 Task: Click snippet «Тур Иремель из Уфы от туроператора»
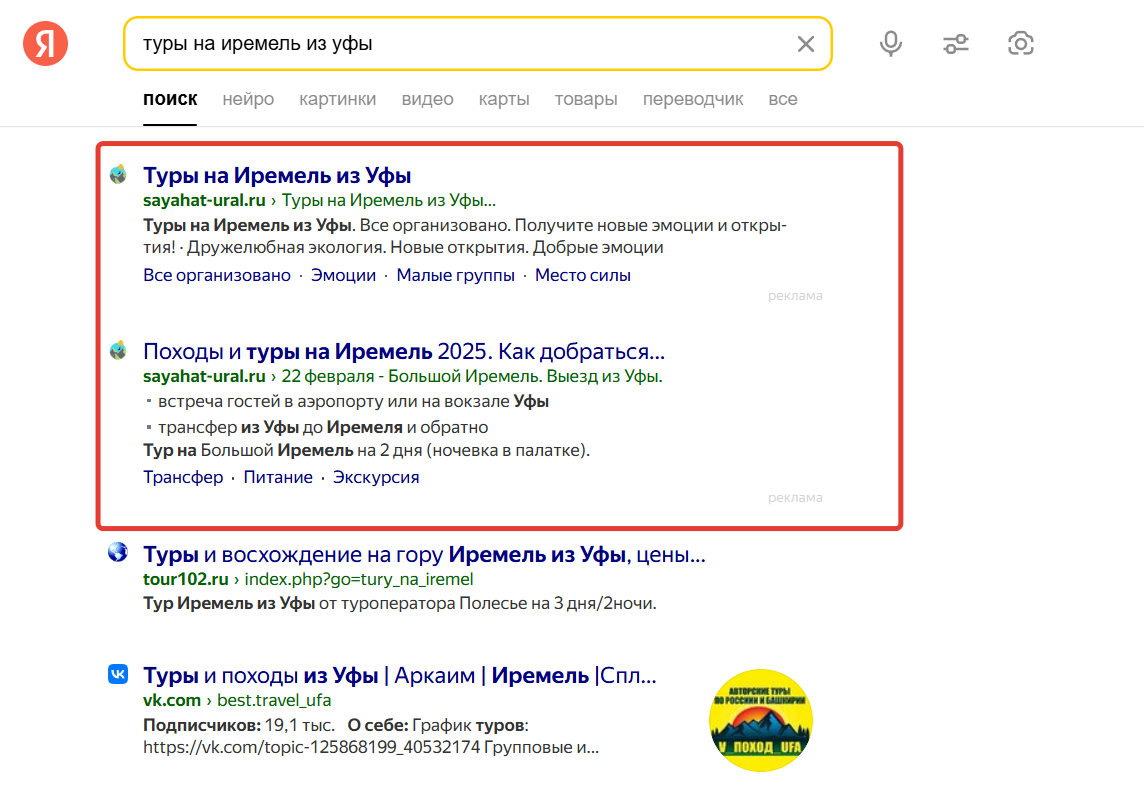click(x=400, y=604)
